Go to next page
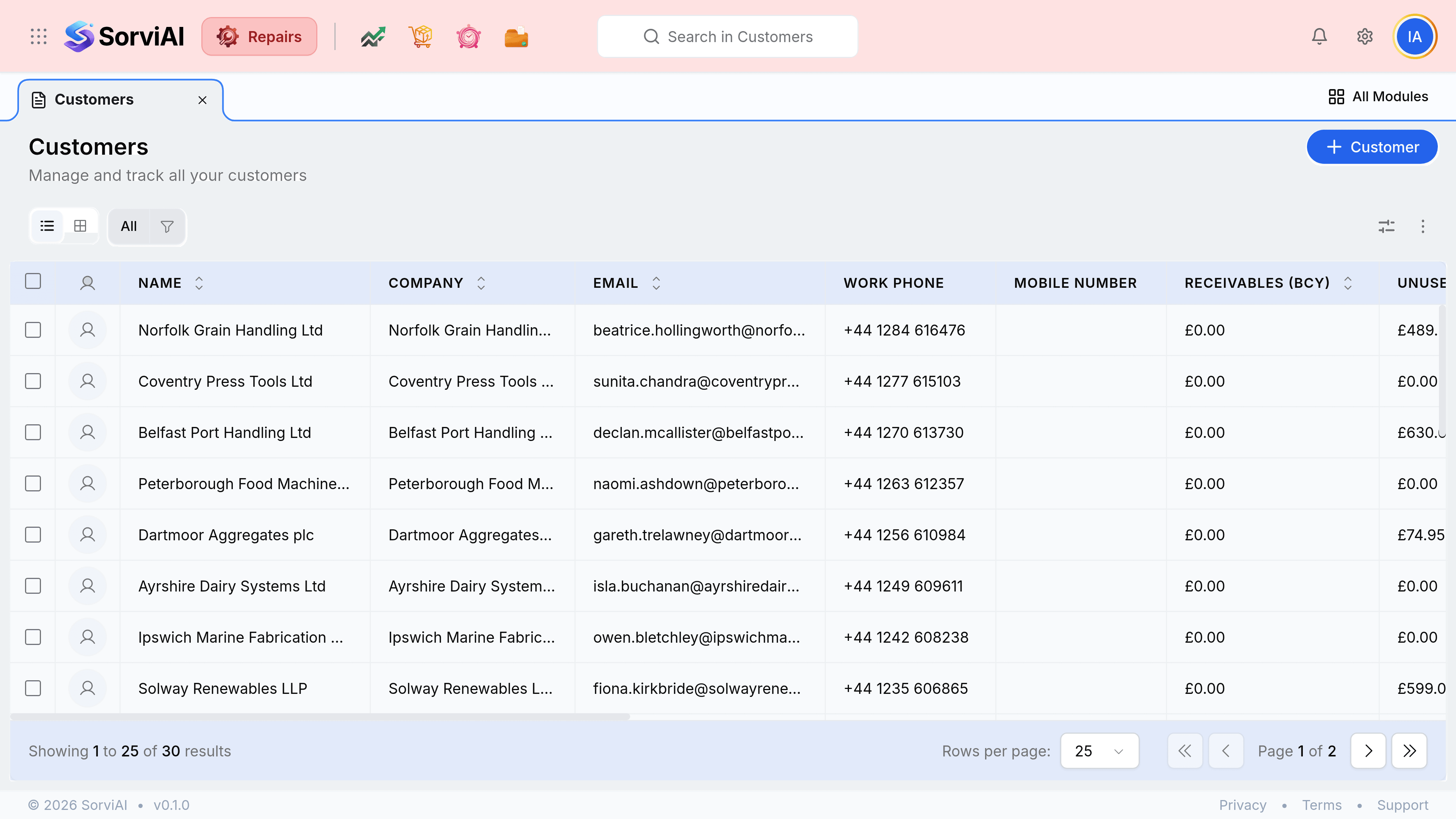The width and height of the screenshot is (1456, 819). click(1368, 751)
